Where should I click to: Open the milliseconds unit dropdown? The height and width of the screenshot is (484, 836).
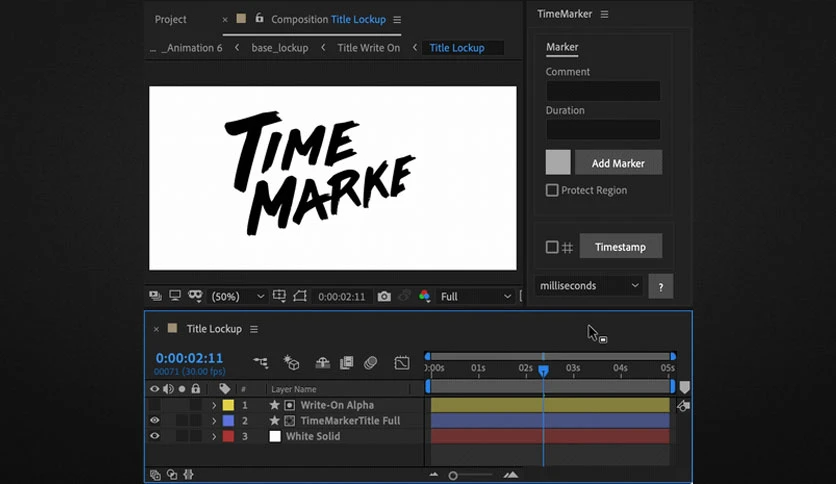click(589, 286)
